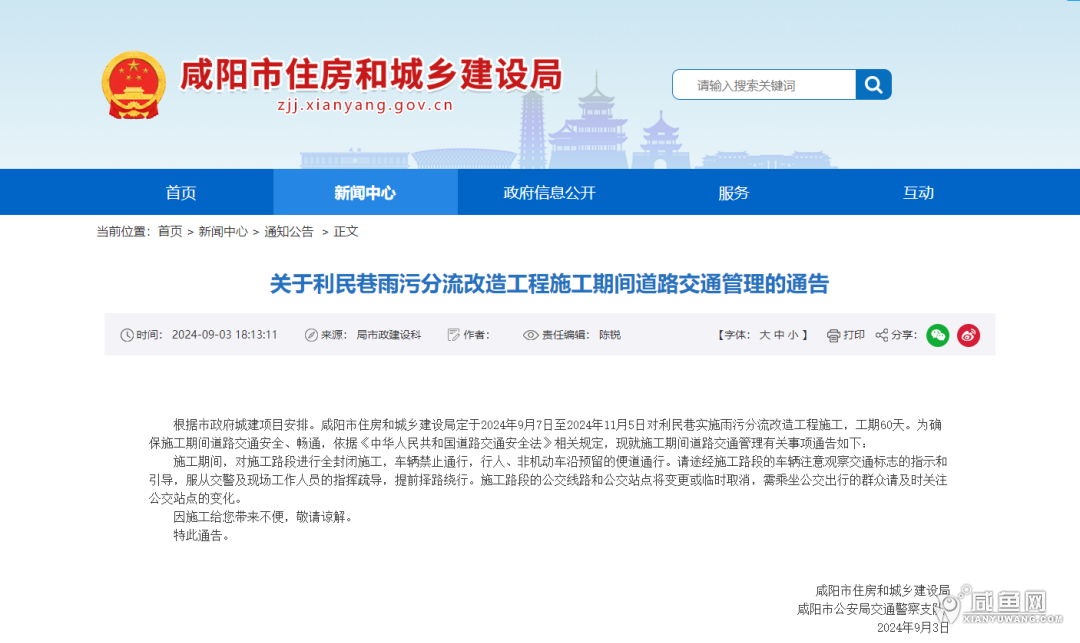Go to 新闻中心 in the breadcrumb

click(x=222, y=232)
